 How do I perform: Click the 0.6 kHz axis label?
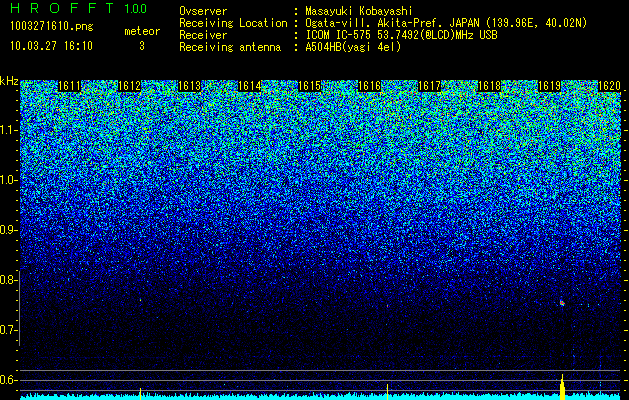pyautogui.click(x=8, y=380)
